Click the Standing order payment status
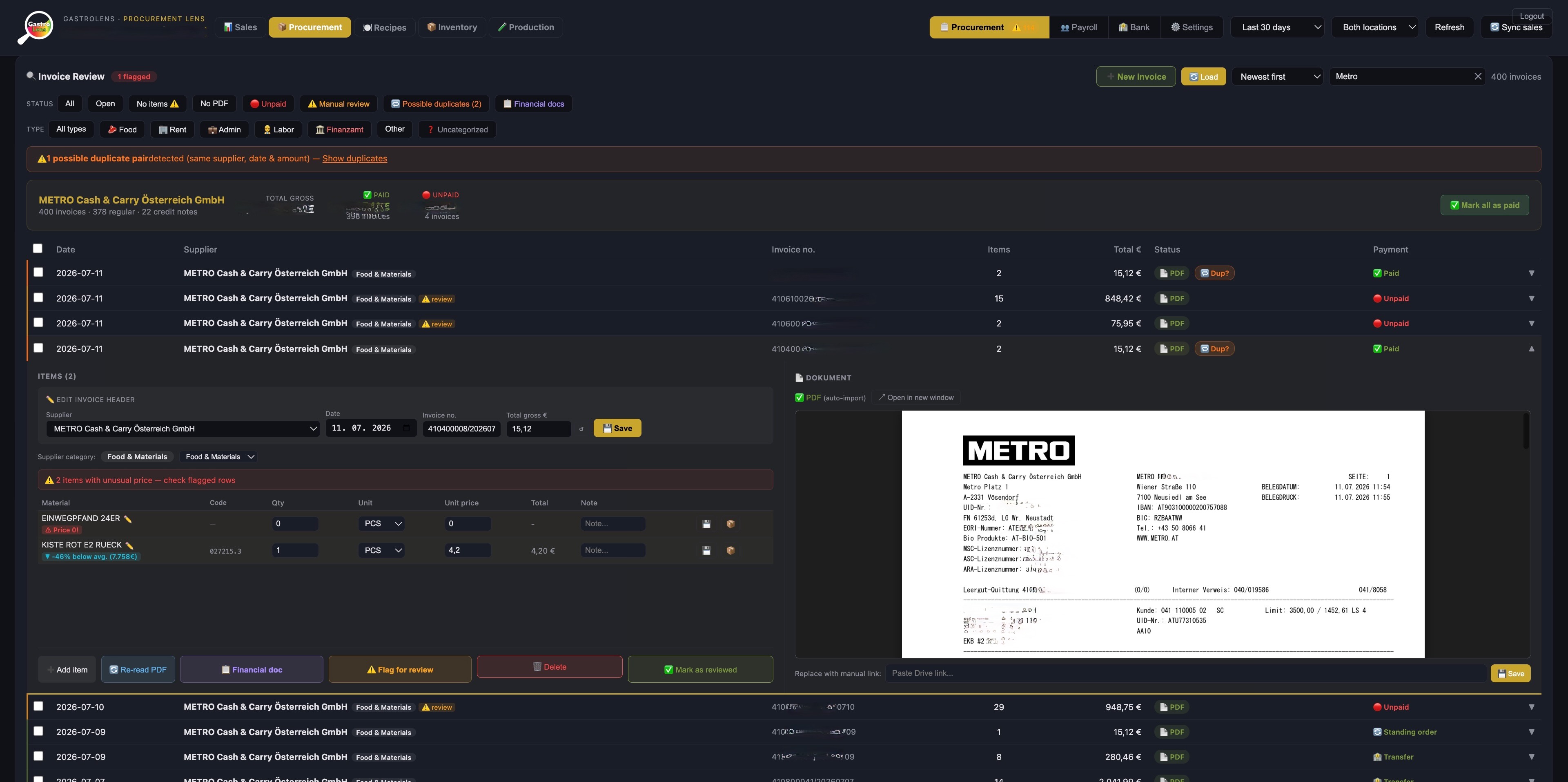This screenshot has width=1568, height=782. [1405, 732]
